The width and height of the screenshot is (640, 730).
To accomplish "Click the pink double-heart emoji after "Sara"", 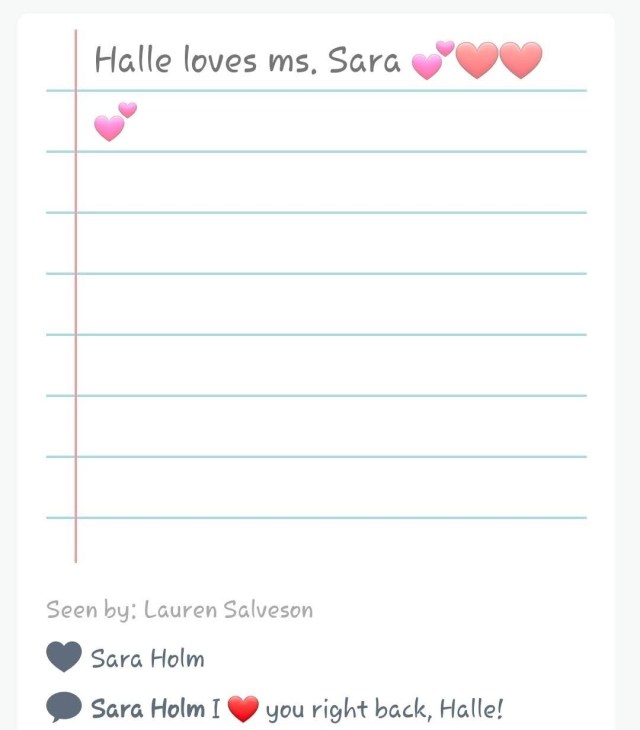I will [432, 61].
